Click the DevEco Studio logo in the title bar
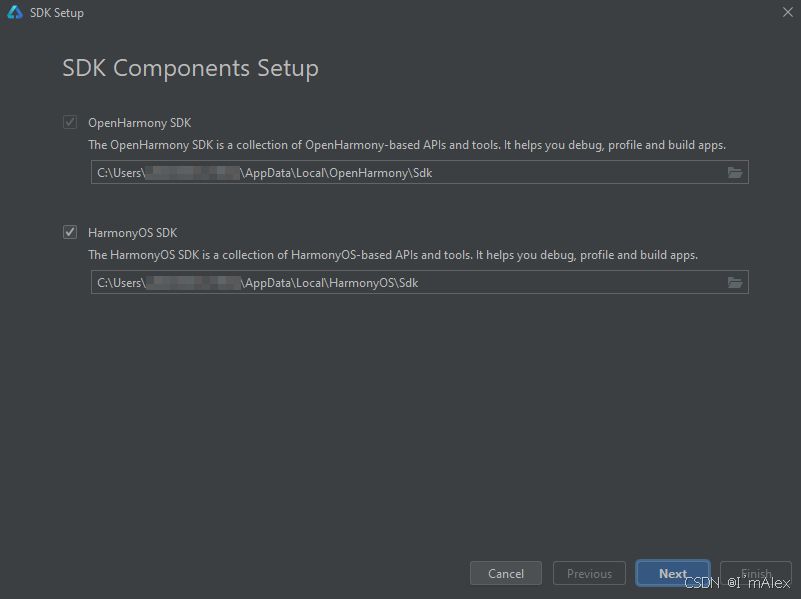 tap(15, 12)
